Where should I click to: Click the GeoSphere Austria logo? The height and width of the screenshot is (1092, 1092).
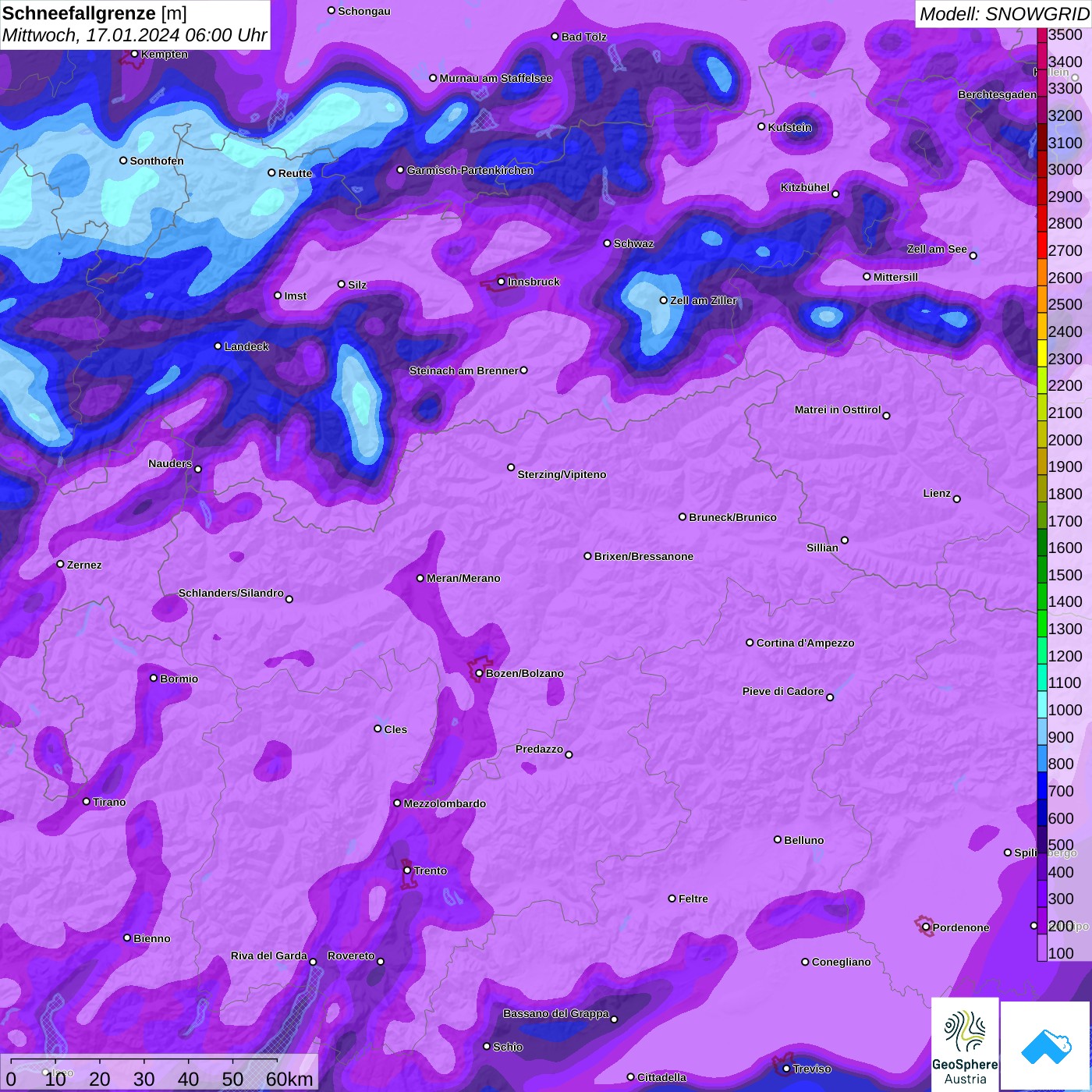pyautogui.click(x=965, y=1044)
